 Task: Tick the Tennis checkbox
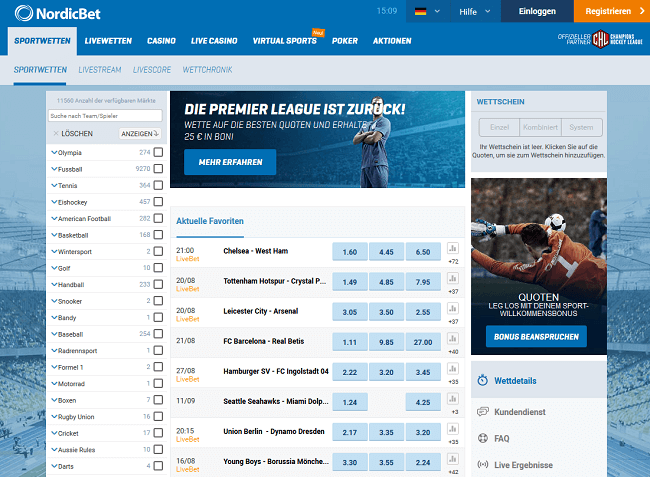click(x=158, y=185)
